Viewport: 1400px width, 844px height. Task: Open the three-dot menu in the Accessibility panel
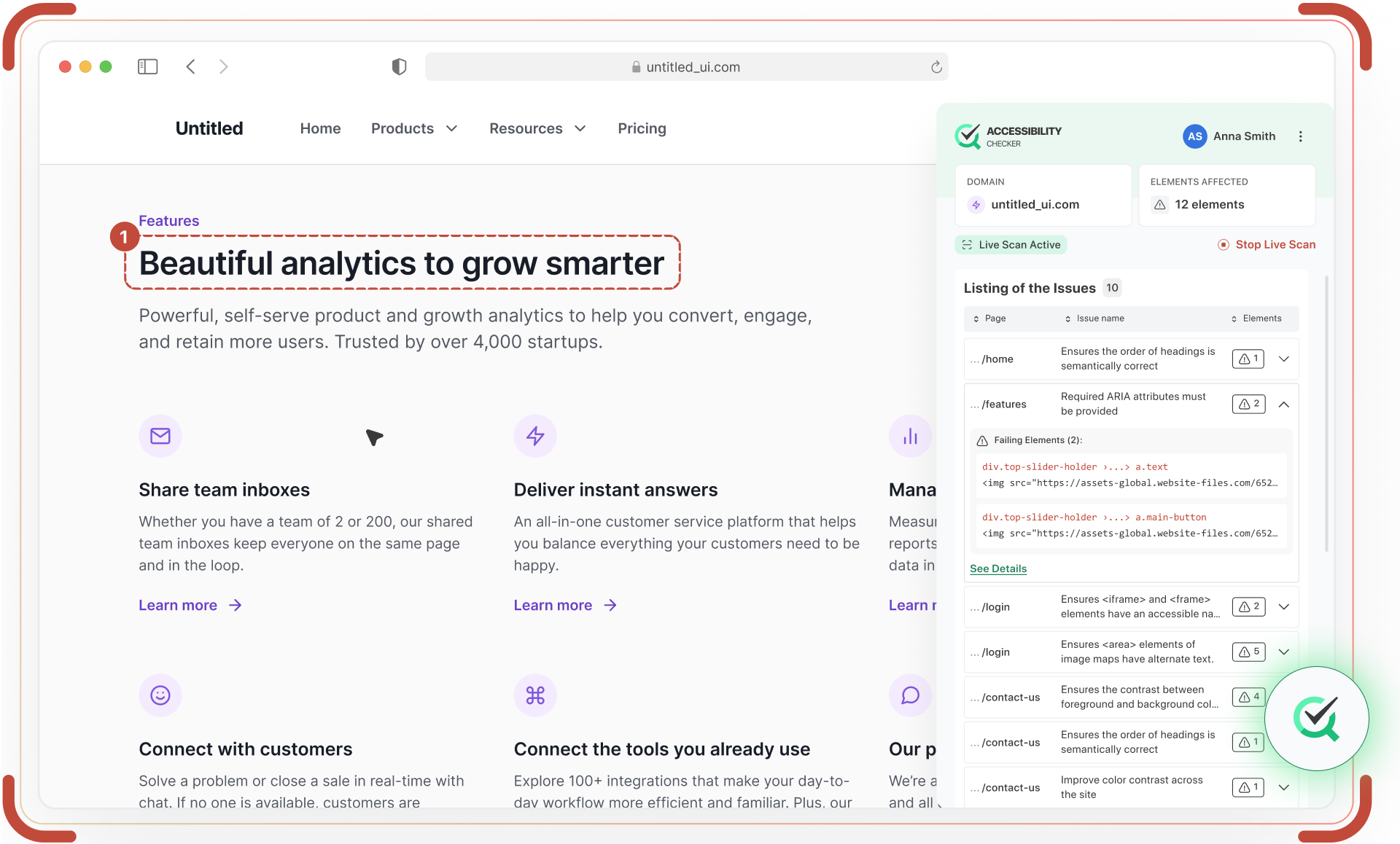pos(1301,136)
